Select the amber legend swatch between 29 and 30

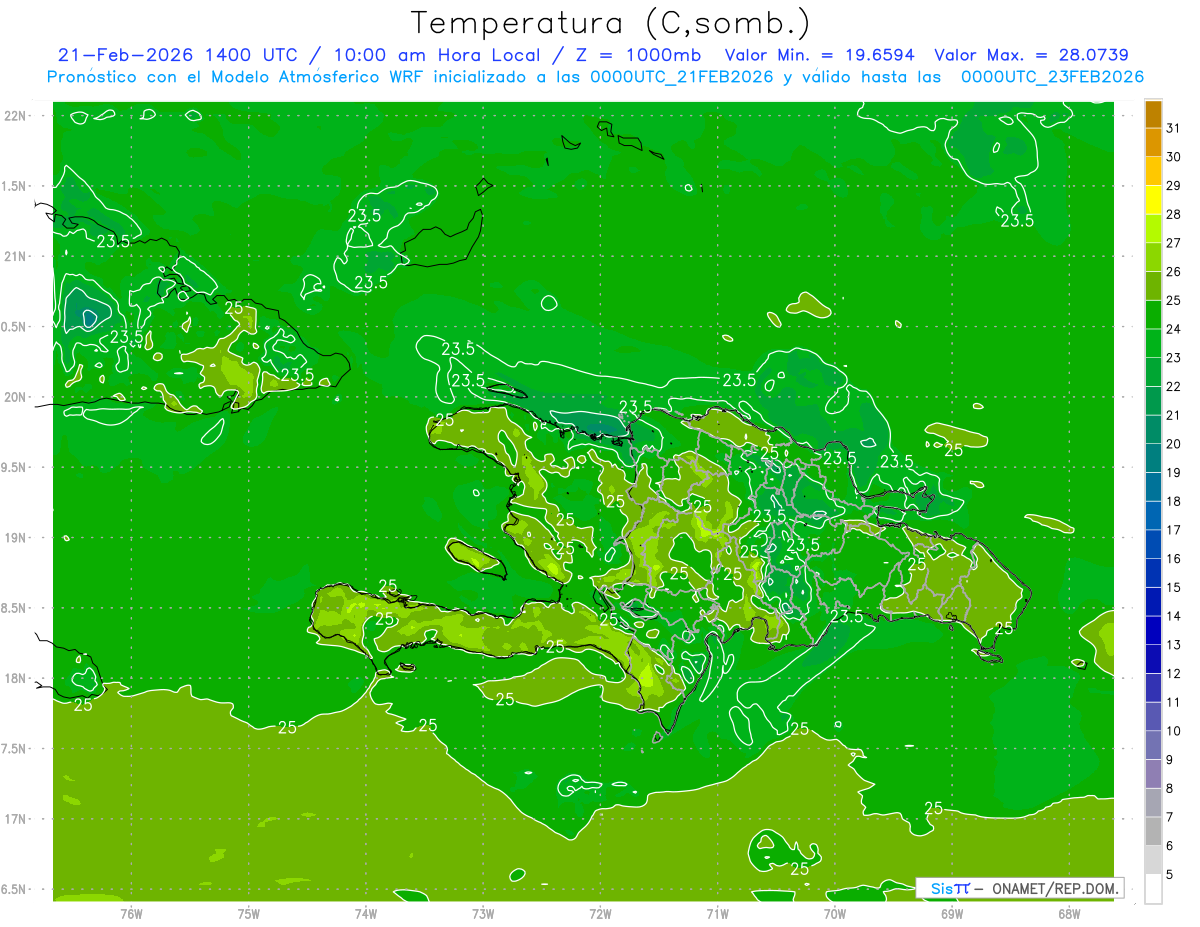(x=1153, y=171)
